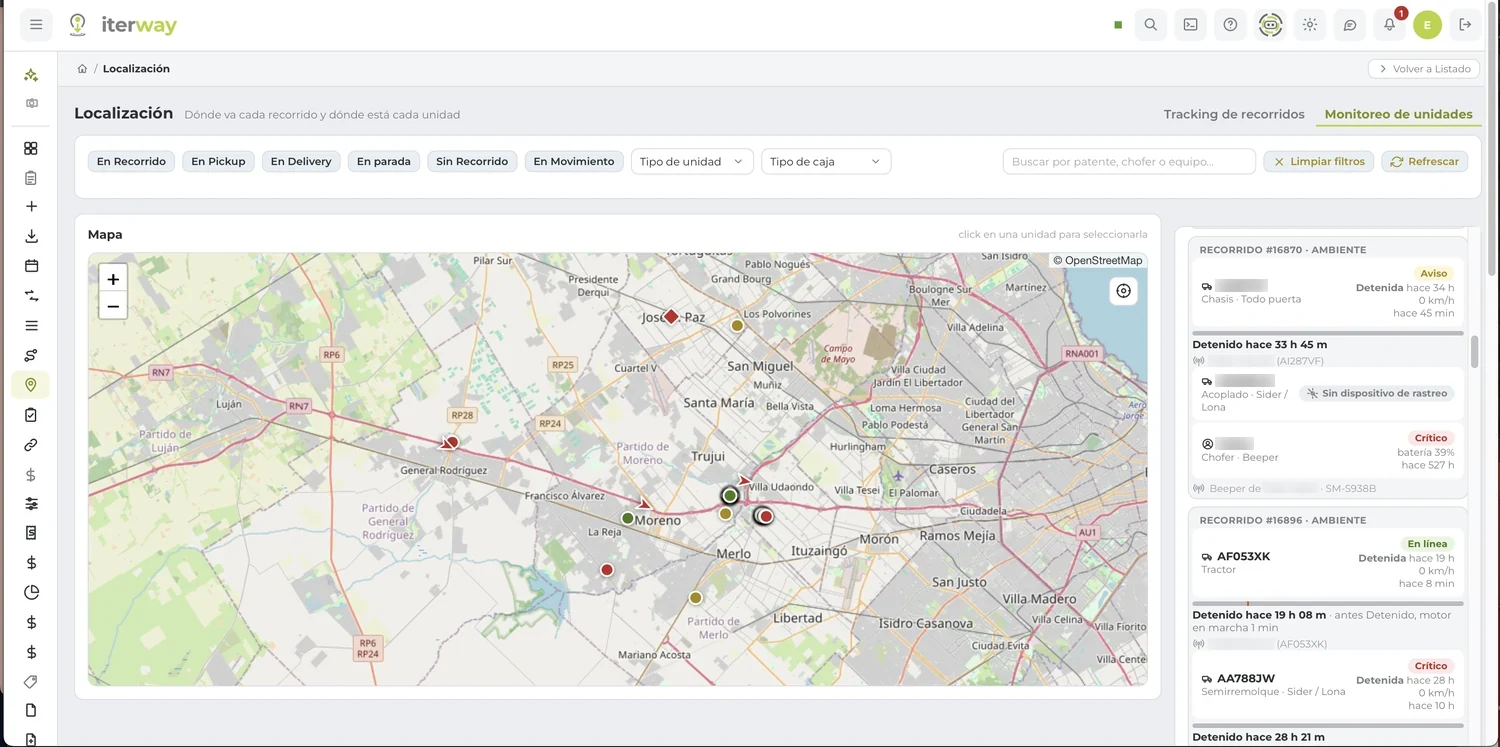Toggle the En Movimiento filter chip
This screenshot has width=1500, height=747.
point(574,161)
